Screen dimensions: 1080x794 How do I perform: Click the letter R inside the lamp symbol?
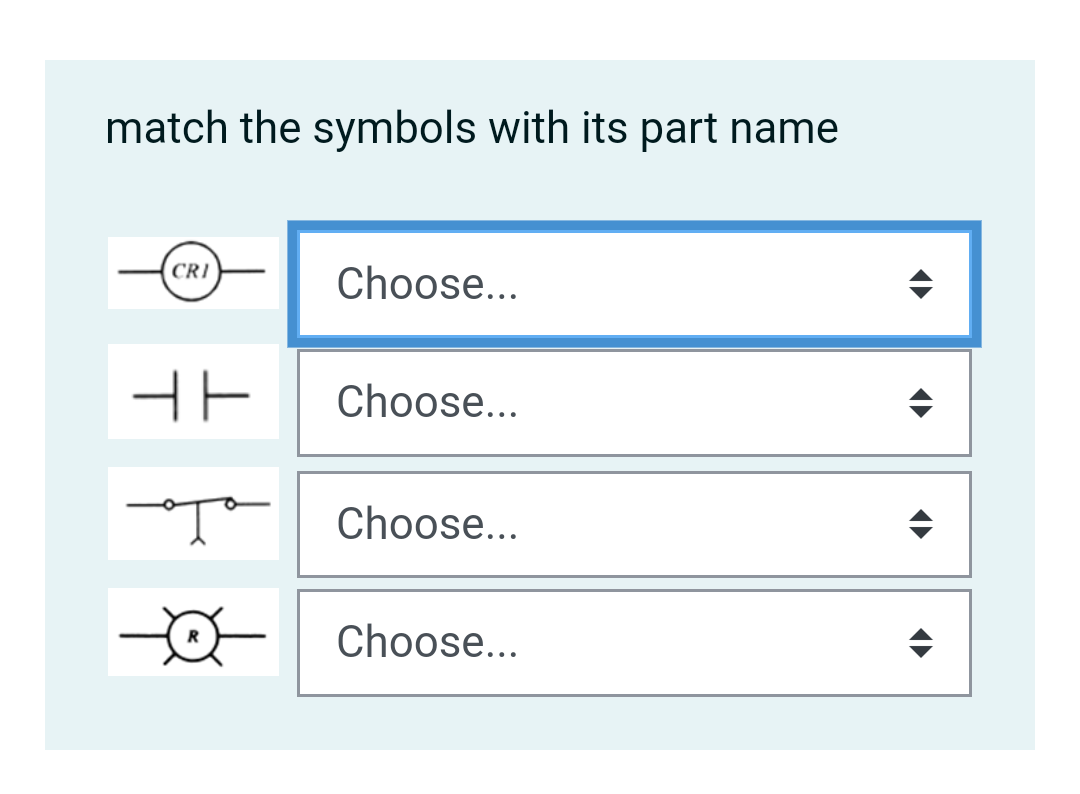coord(195,635)
